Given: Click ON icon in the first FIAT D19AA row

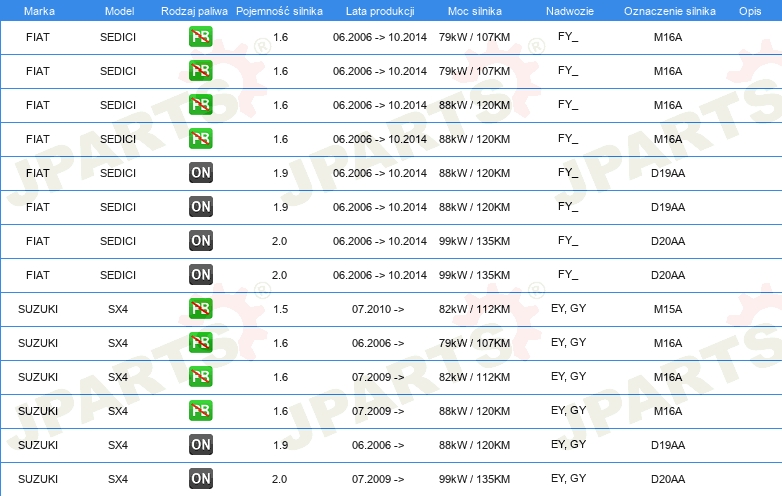Looking at the screenshot, I should 200,172.
